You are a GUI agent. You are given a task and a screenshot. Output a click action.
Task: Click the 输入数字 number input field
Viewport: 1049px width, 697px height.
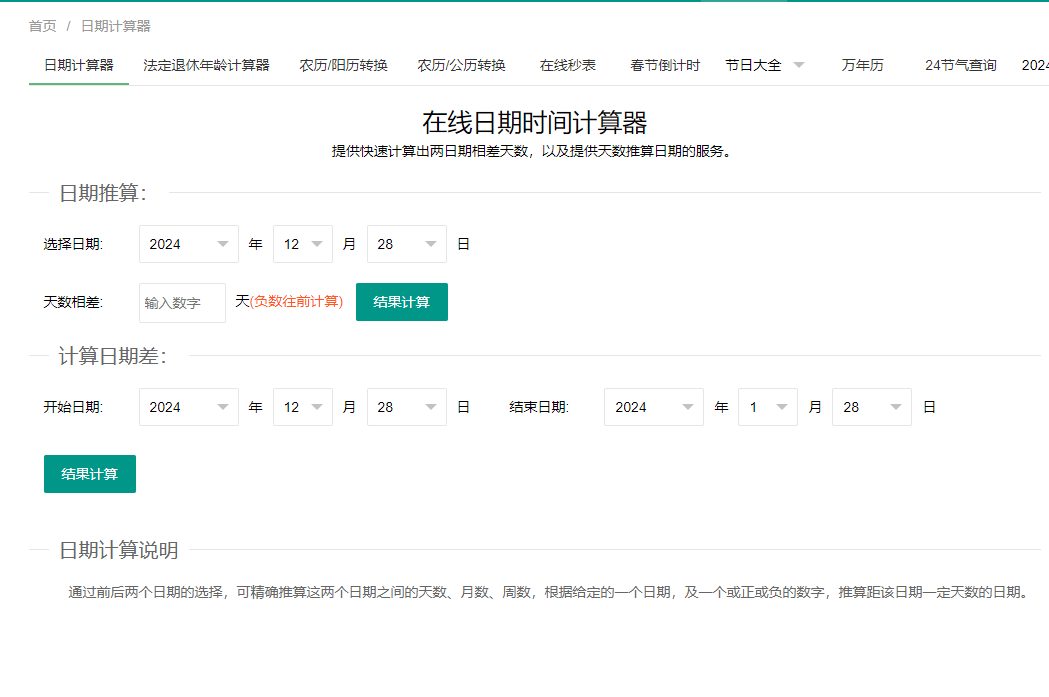(x=182, y=302)
